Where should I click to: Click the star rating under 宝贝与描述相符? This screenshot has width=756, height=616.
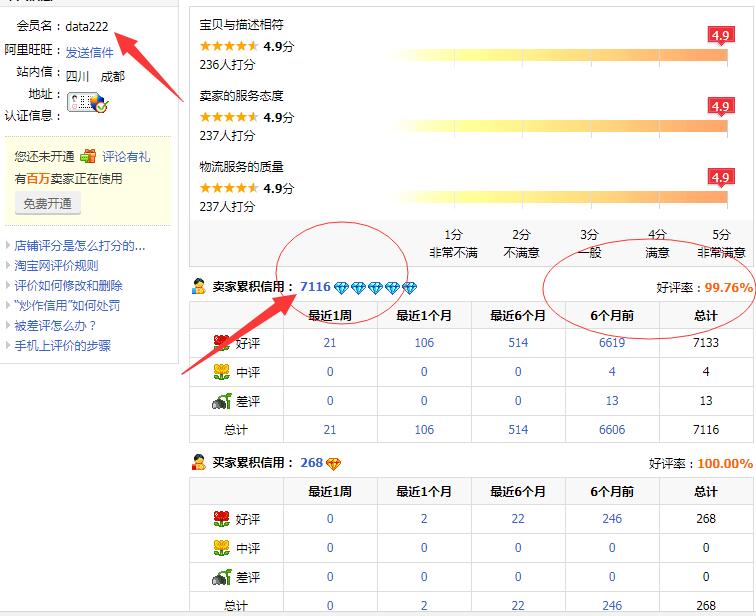point(228,46)
